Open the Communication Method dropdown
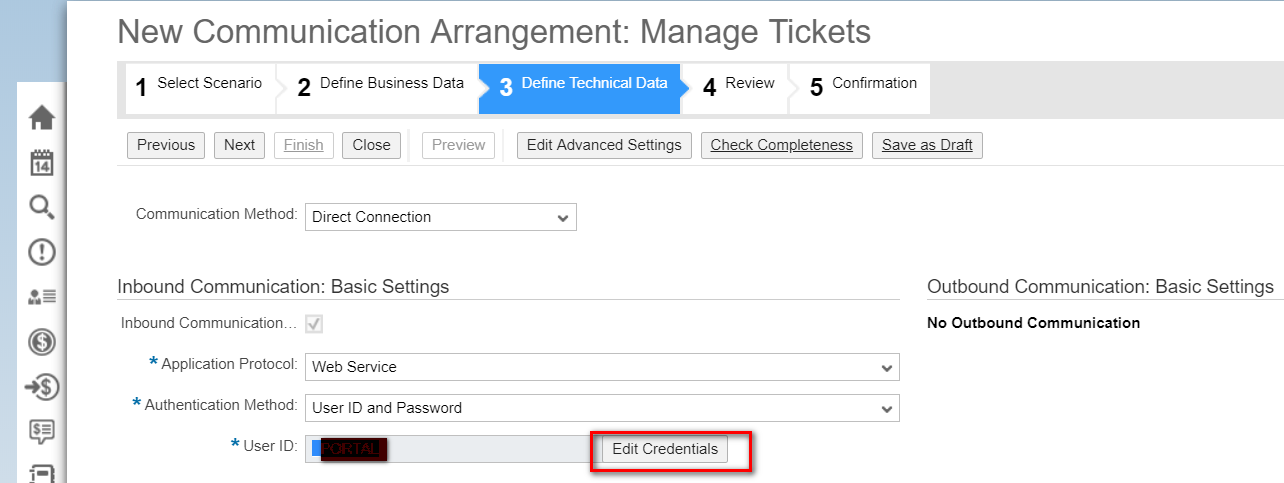This screenshot has height=483, width=1284. (441, 217)
